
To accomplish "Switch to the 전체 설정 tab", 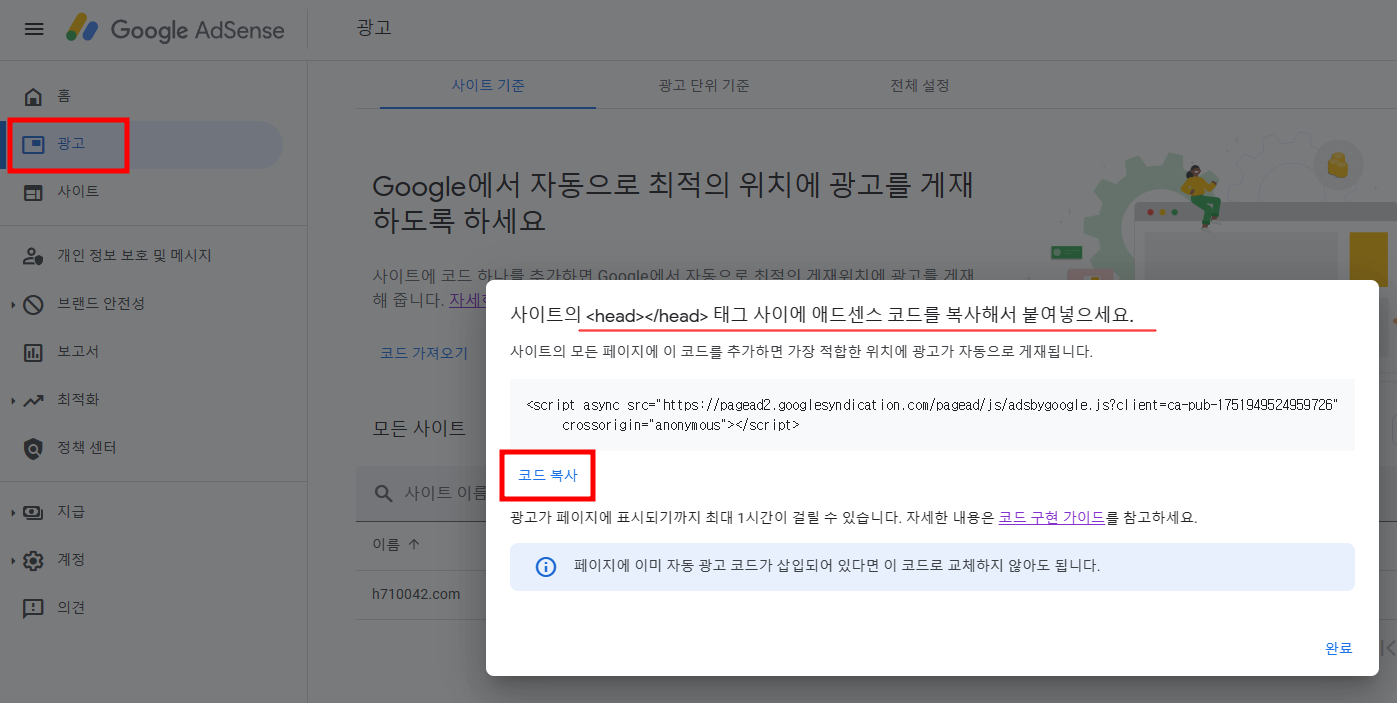I will (919, 85).
